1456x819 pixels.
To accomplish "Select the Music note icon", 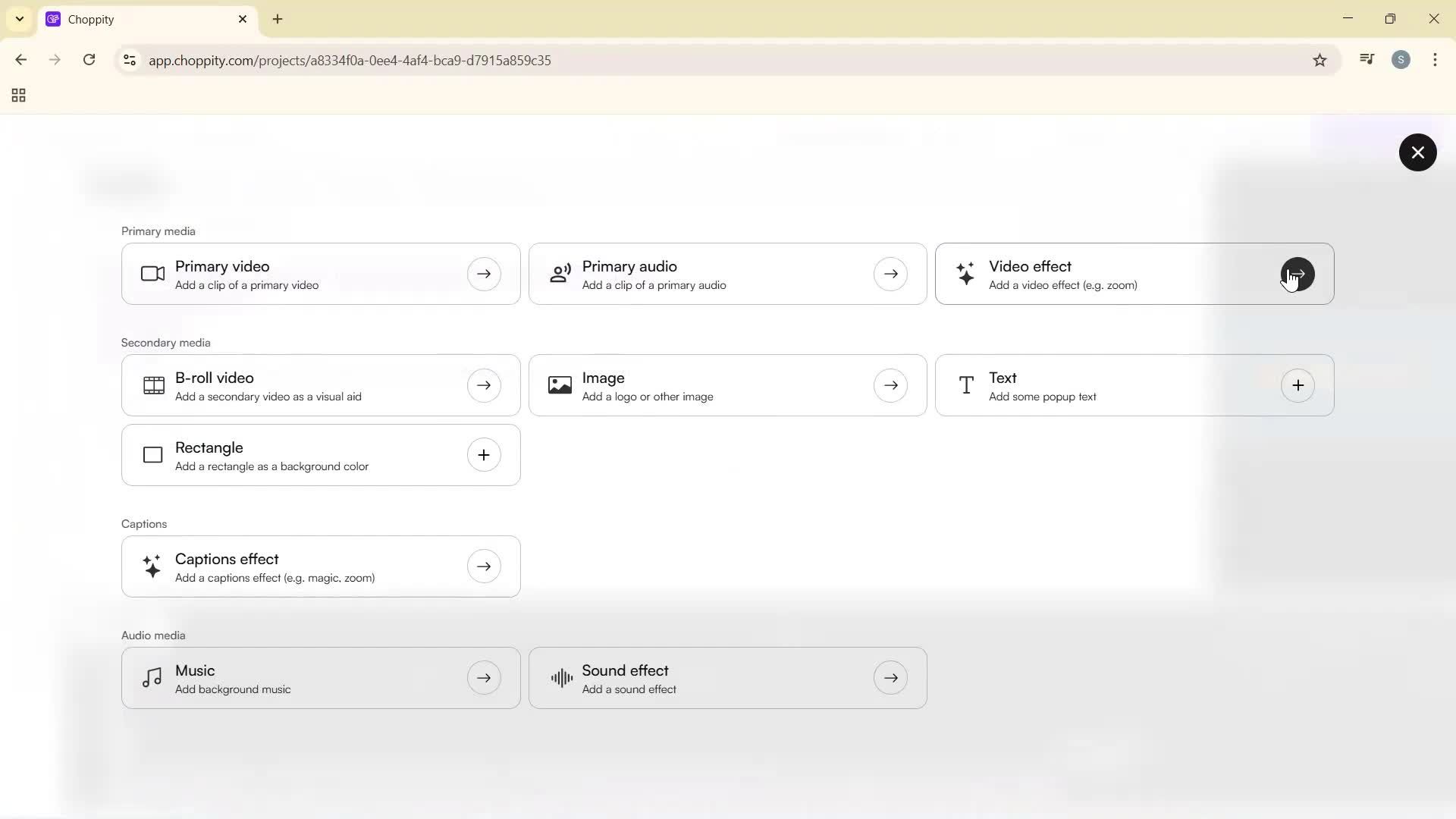I will [x=152, y=677].
